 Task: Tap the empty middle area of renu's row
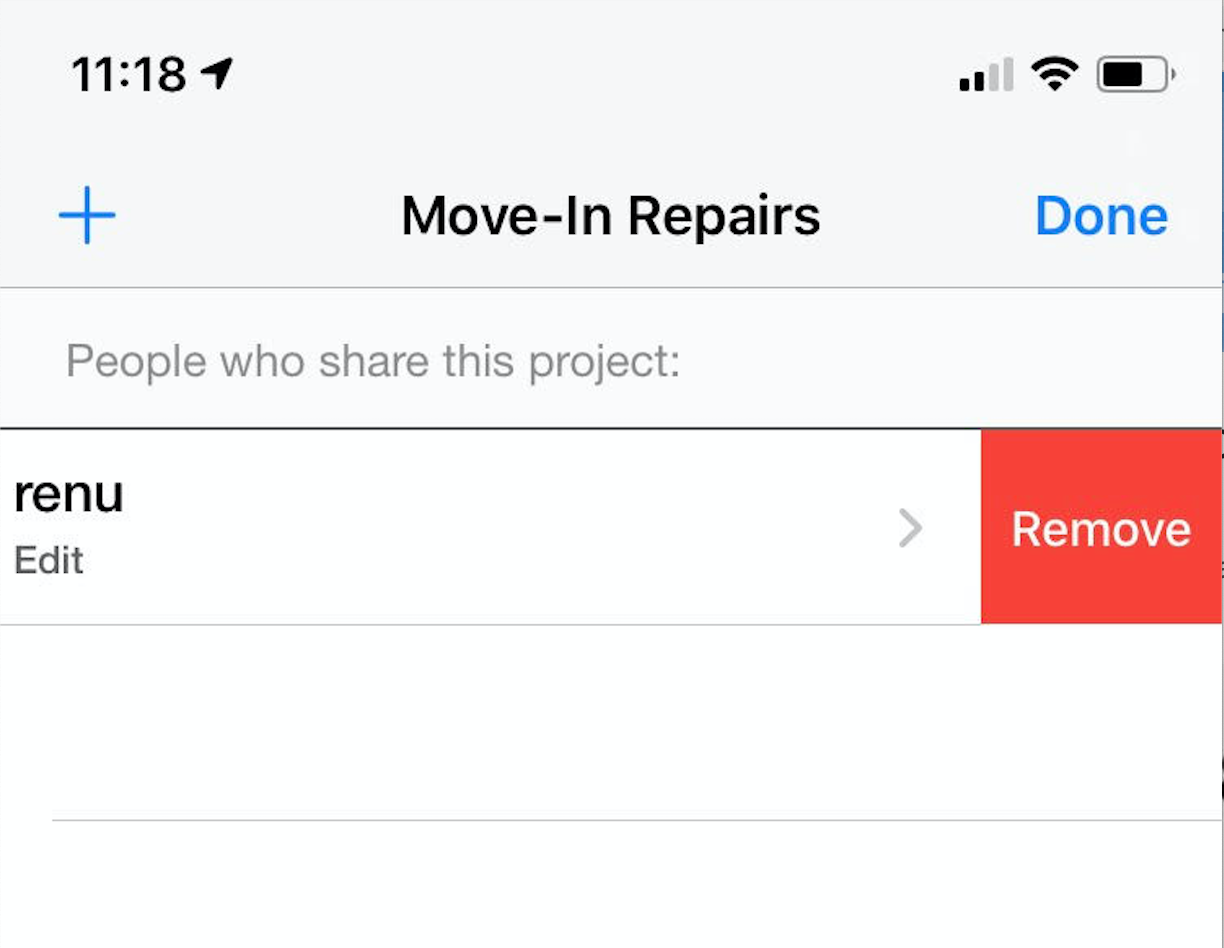point(500,527)
